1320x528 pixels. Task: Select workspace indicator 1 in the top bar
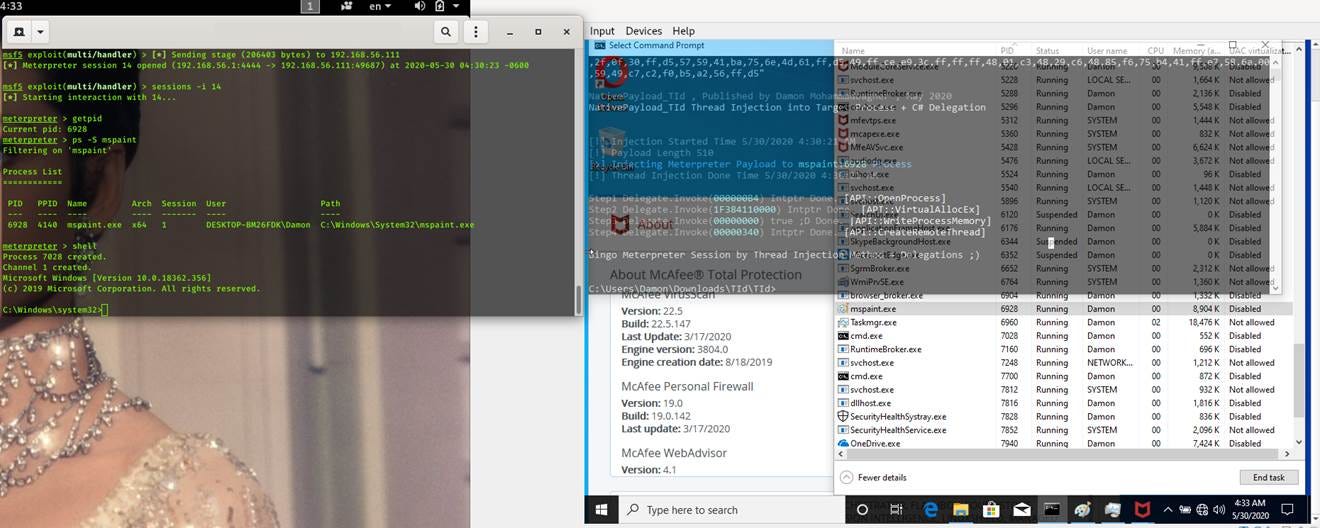pos(311,6)
